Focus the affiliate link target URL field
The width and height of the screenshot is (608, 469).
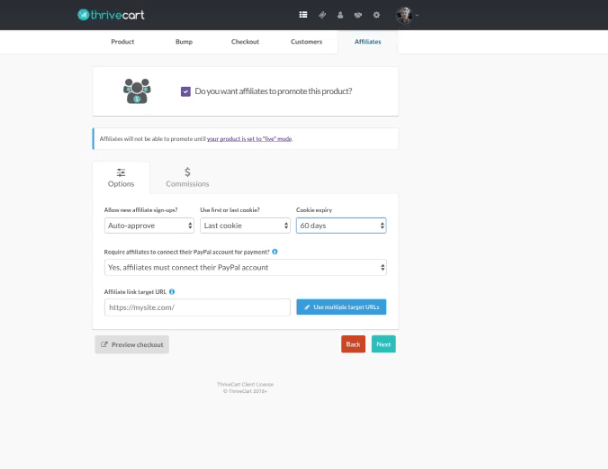(197, 307)
